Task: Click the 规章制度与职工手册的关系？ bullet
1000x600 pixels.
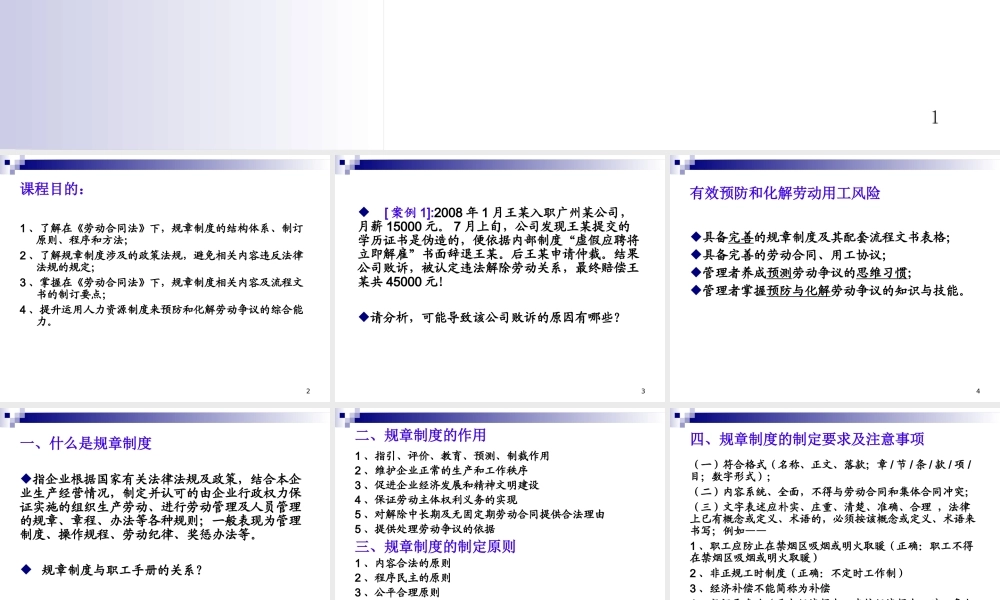Action: [x=112, y=570]
